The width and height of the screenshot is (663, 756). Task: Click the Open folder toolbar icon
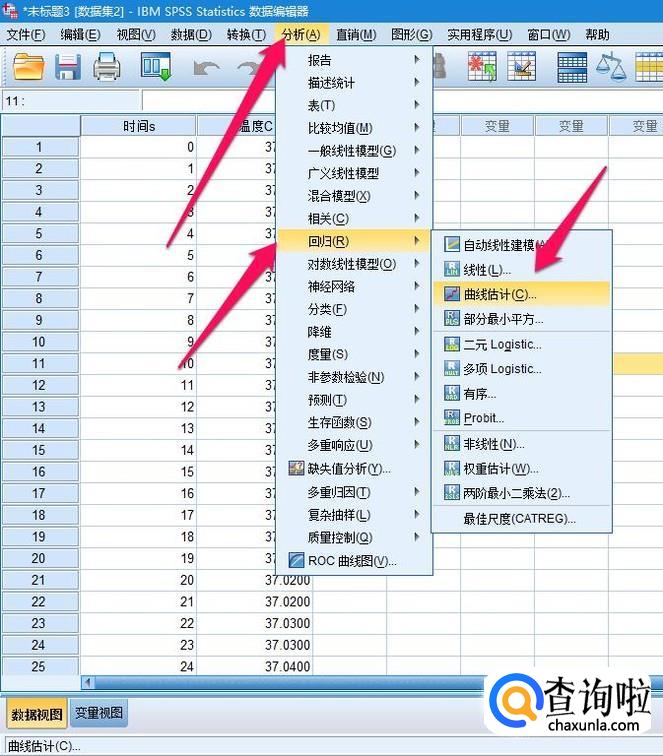tap(28, 67)
